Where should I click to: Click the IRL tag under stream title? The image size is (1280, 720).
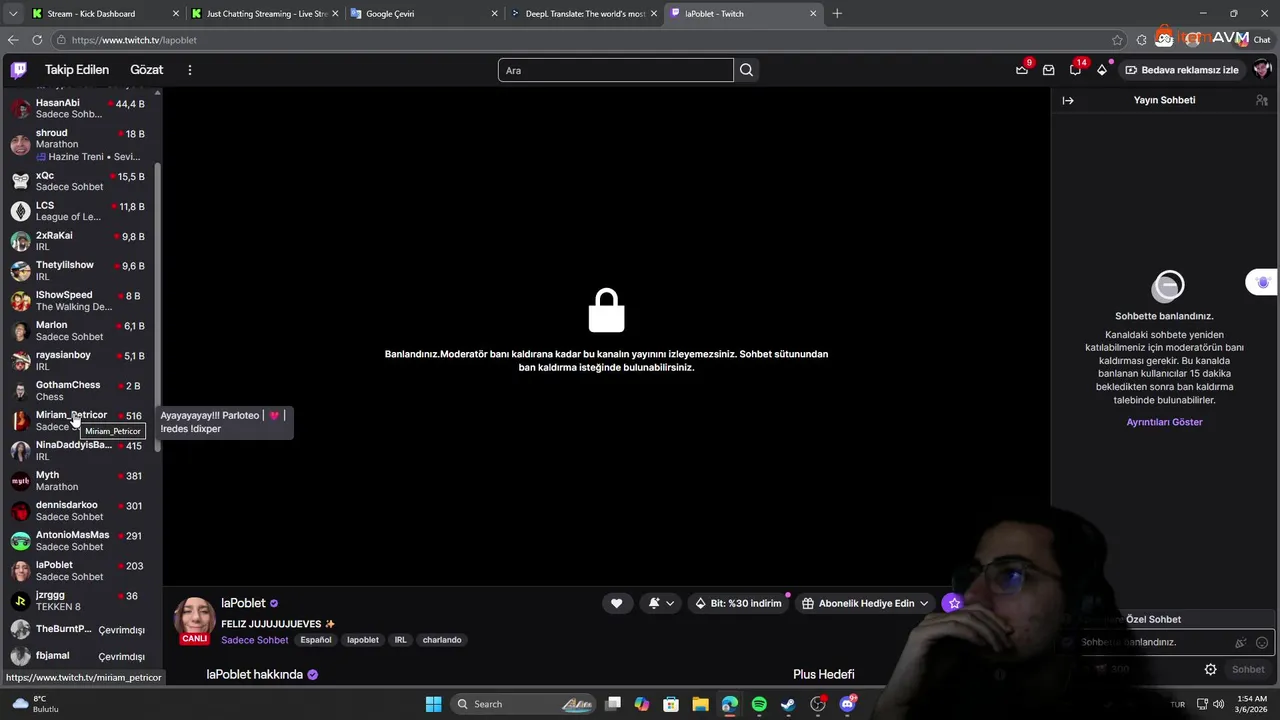(x=400, y=640)
